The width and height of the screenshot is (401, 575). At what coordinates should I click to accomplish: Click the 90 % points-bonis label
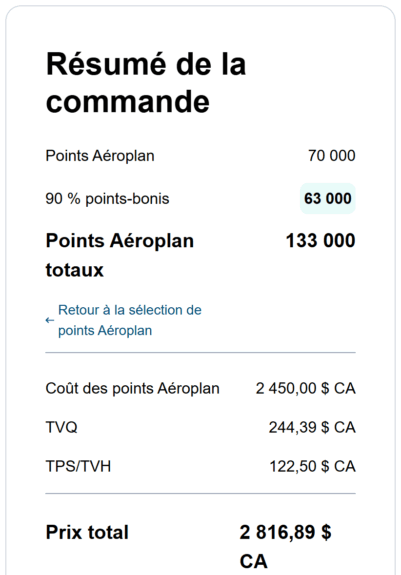pyautogui.click(x=107, y=199)
